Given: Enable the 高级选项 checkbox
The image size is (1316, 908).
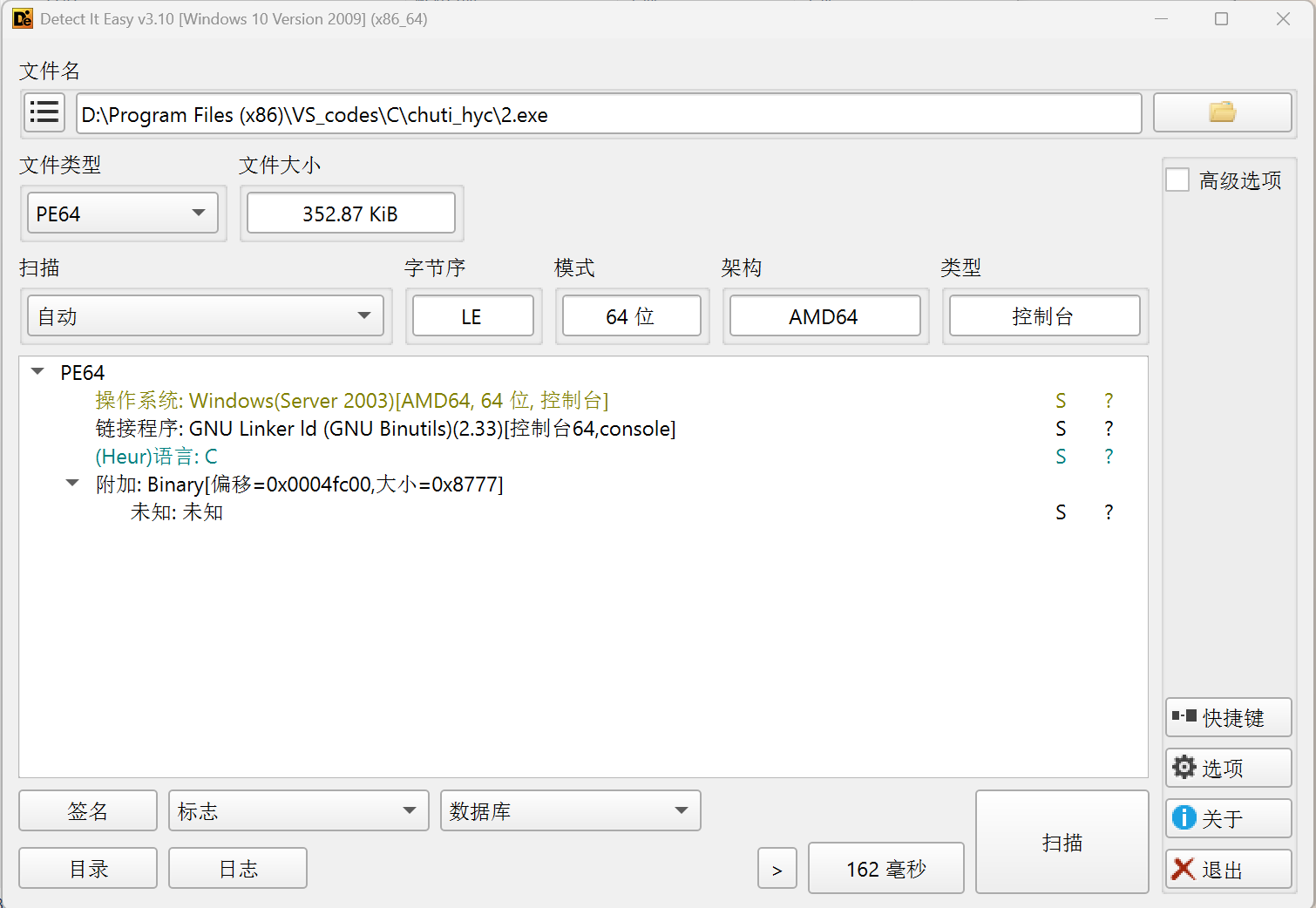Looking at the screenshot, I should point(1177,179).
